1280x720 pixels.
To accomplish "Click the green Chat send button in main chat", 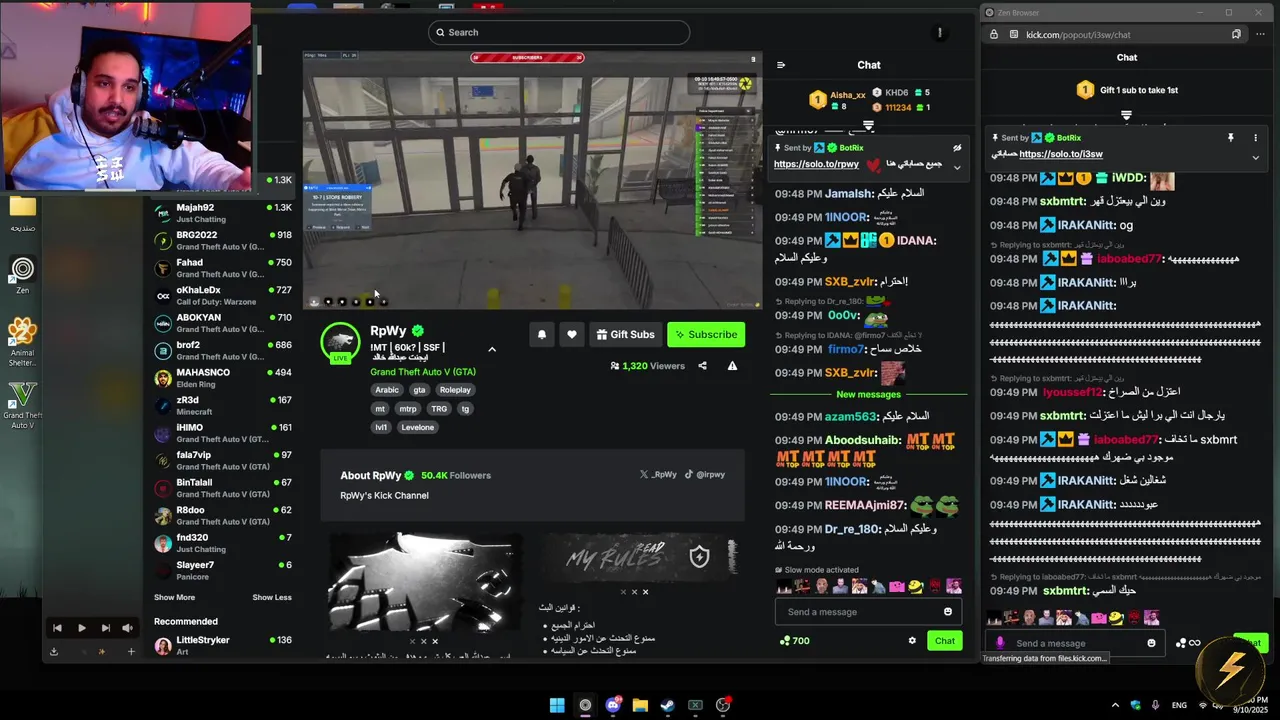I will [945, 641].
